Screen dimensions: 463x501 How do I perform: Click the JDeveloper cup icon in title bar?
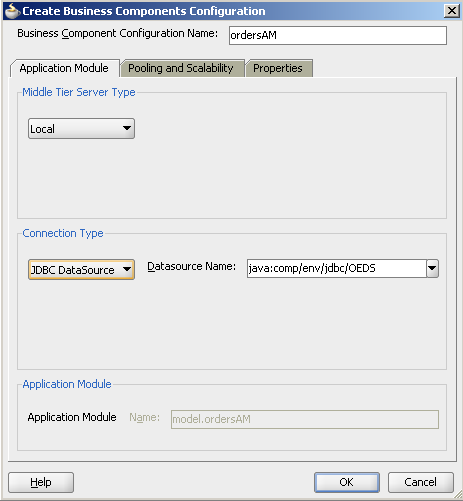tap(12, 11)
